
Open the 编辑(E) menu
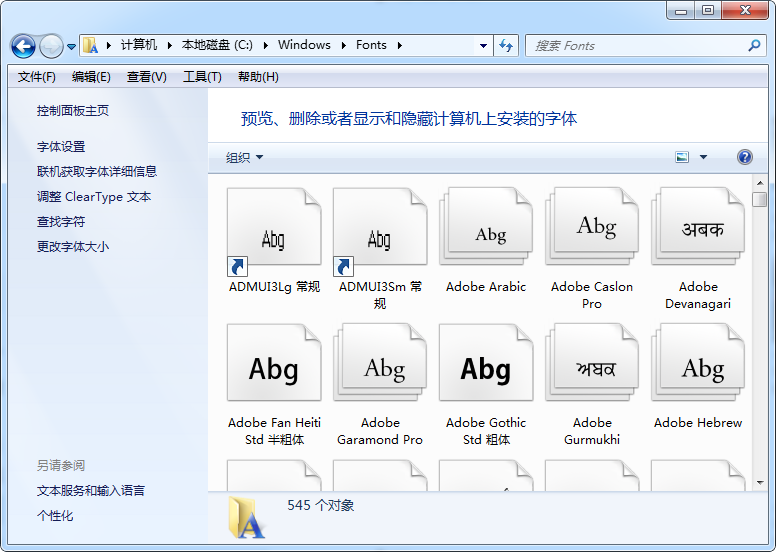pyautogui.click(x=91, y=77)
